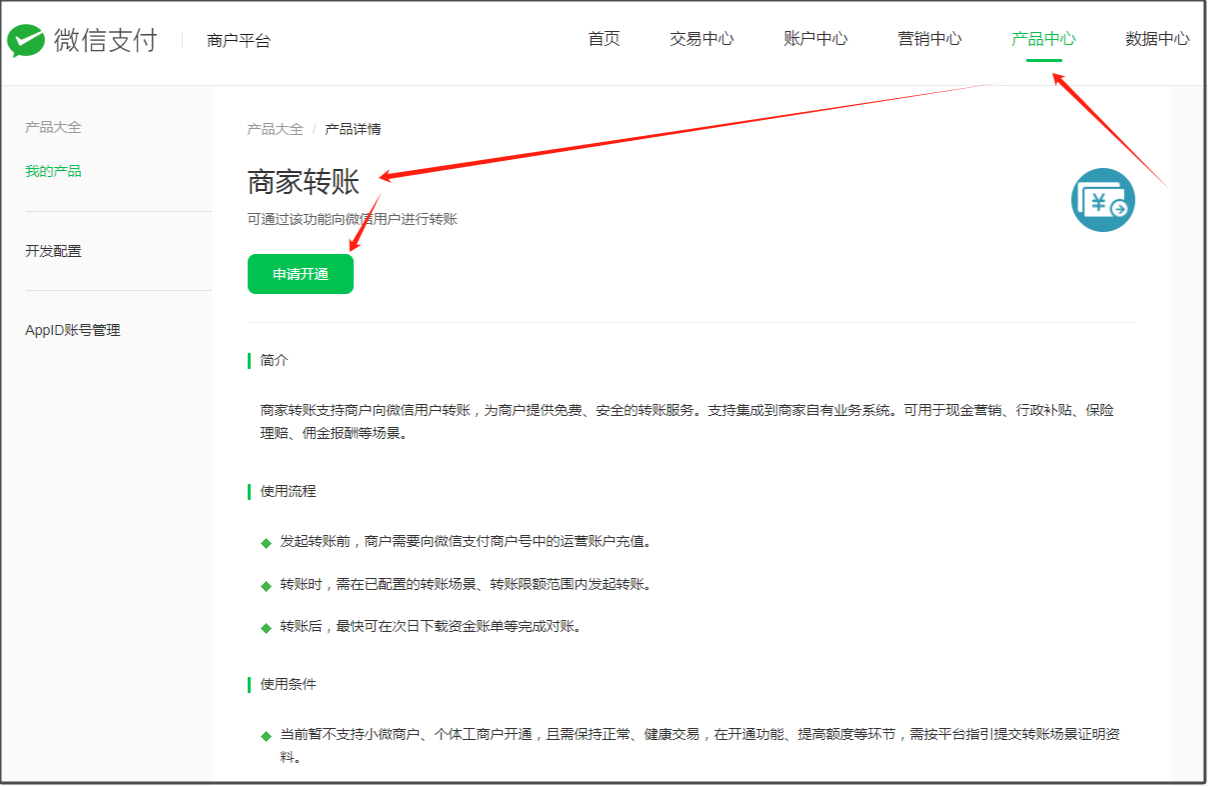Open the 营销中心 navigation tab
The height and width of the screenshot is (786, 1208).
click(x=929, y=39)
